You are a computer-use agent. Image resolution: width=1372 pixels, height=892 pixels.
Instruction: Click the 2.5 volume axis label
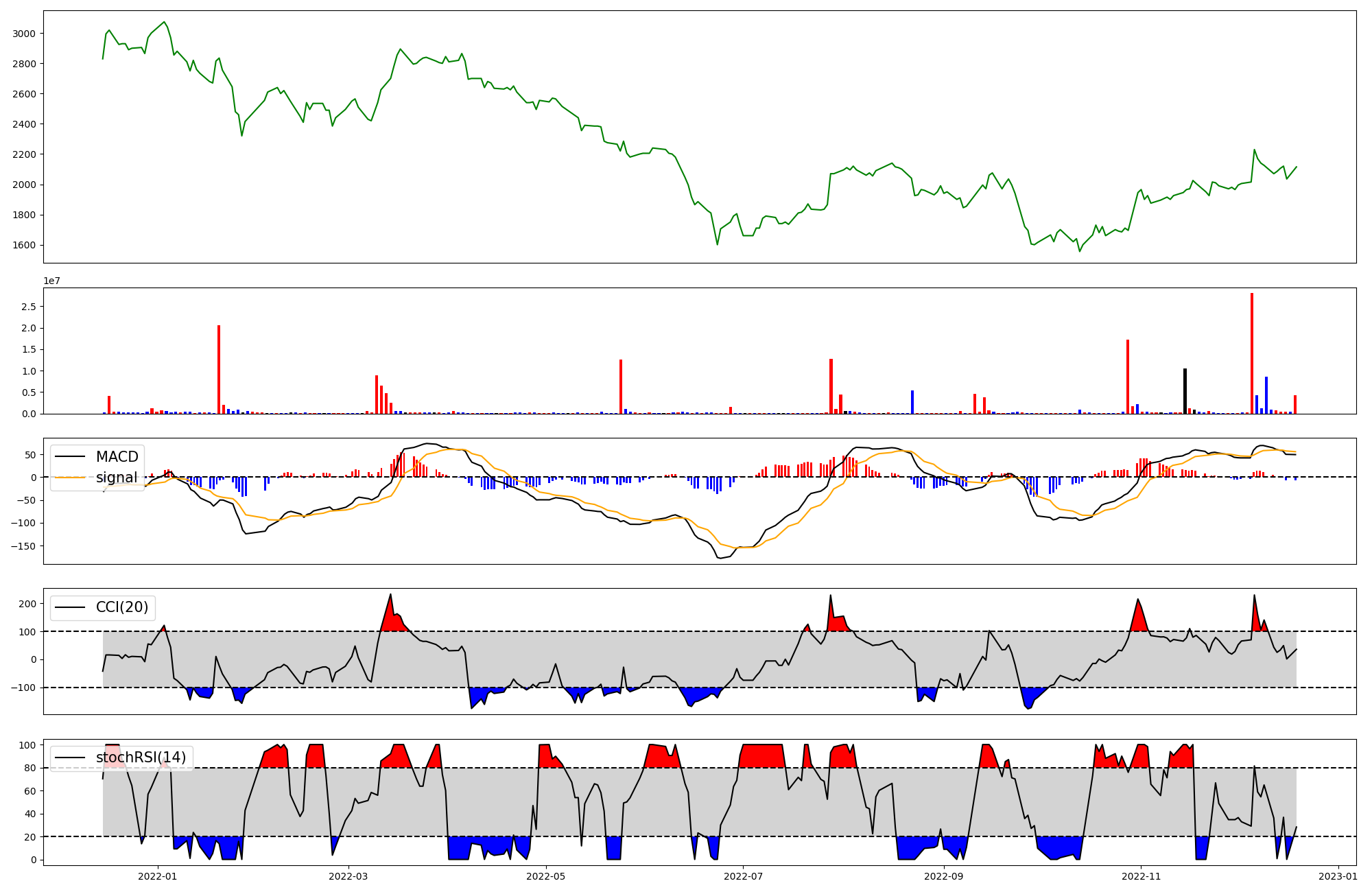tap(29, 307)
